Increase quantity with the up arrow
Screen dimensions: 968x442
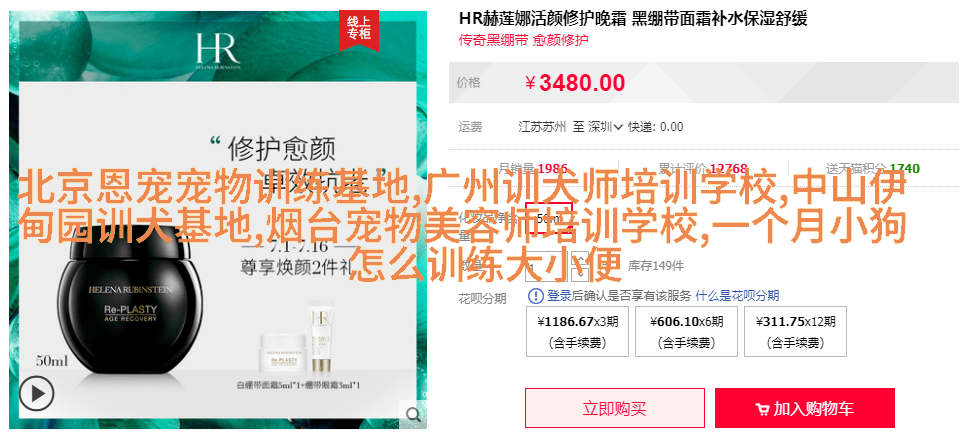coord(580,259)
